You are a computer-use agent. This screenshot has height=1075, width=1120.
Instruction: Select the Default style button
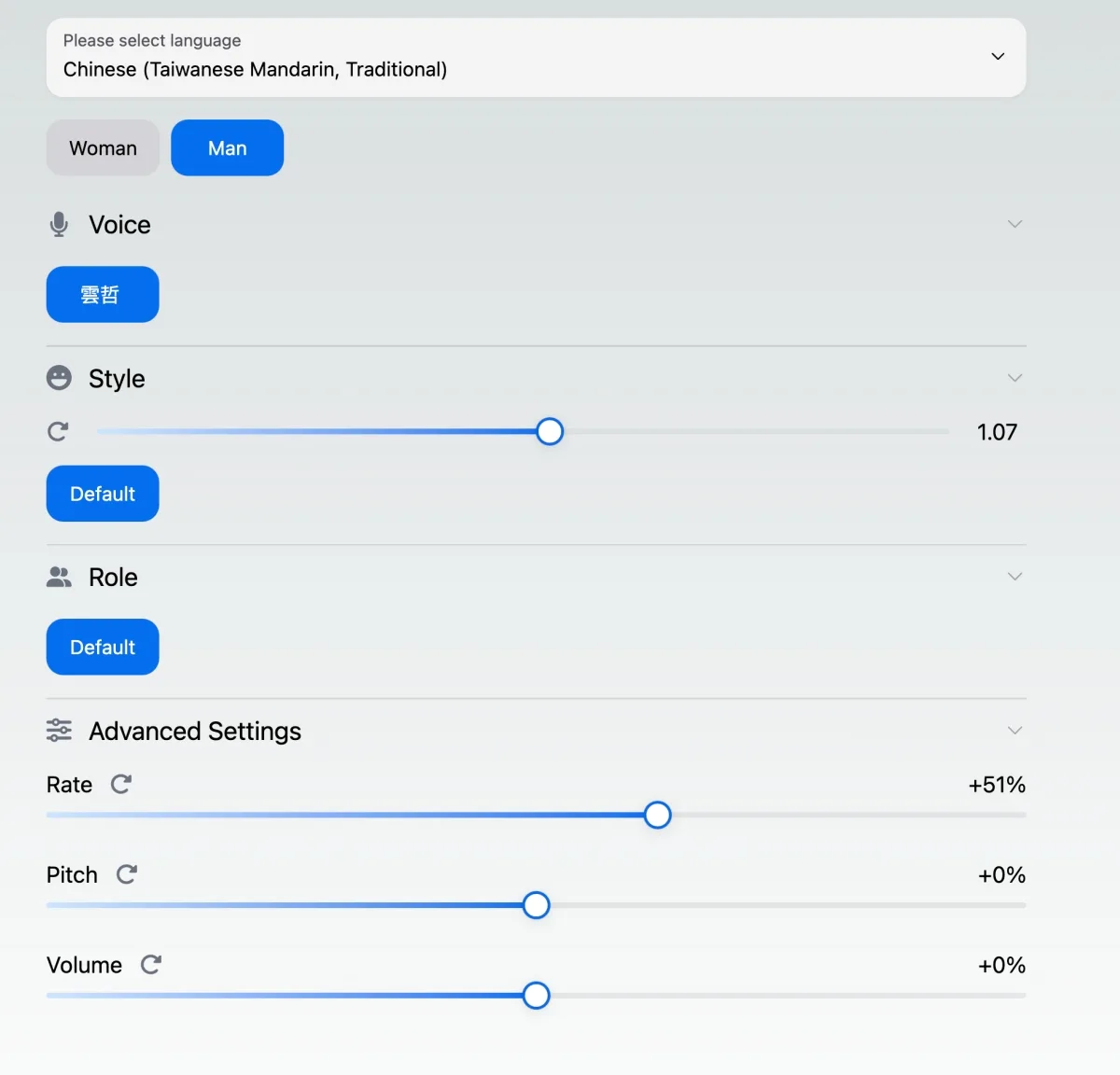[103, 494]
